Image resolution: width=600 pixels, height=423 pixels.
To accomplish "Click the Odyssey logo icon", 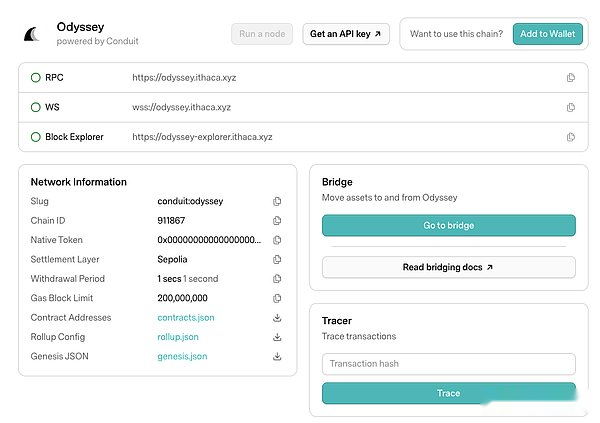I will (32, 35).
